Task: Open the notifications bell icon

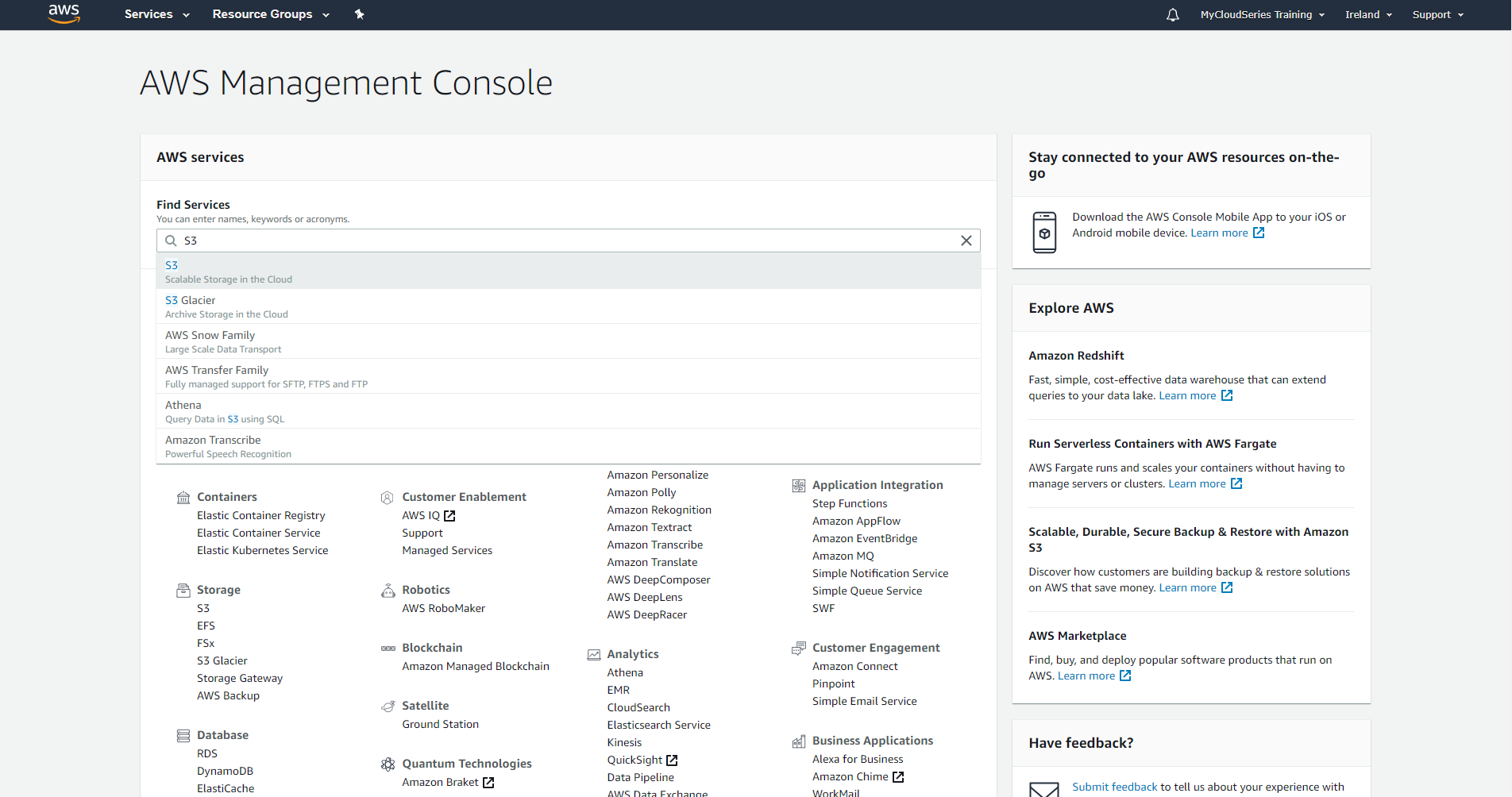Action: (1172, 14)
